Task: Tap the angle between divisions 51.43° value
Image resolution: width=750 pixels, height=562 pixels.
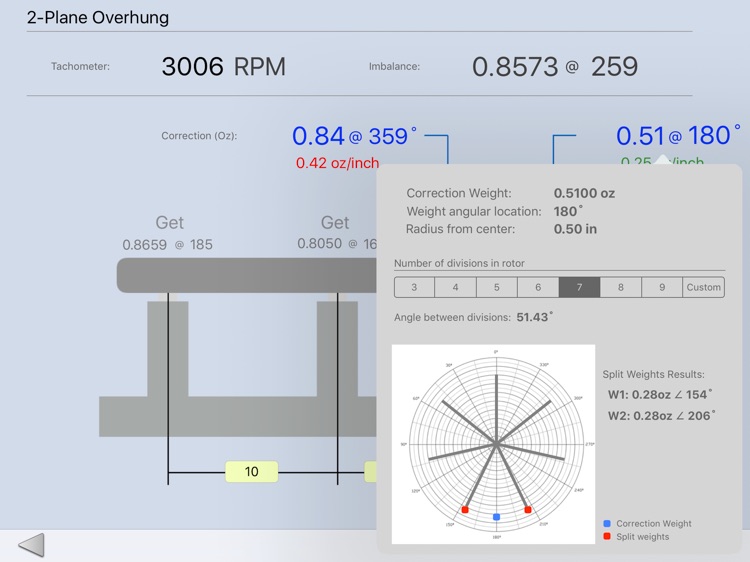Action: [x=534, y=317]
